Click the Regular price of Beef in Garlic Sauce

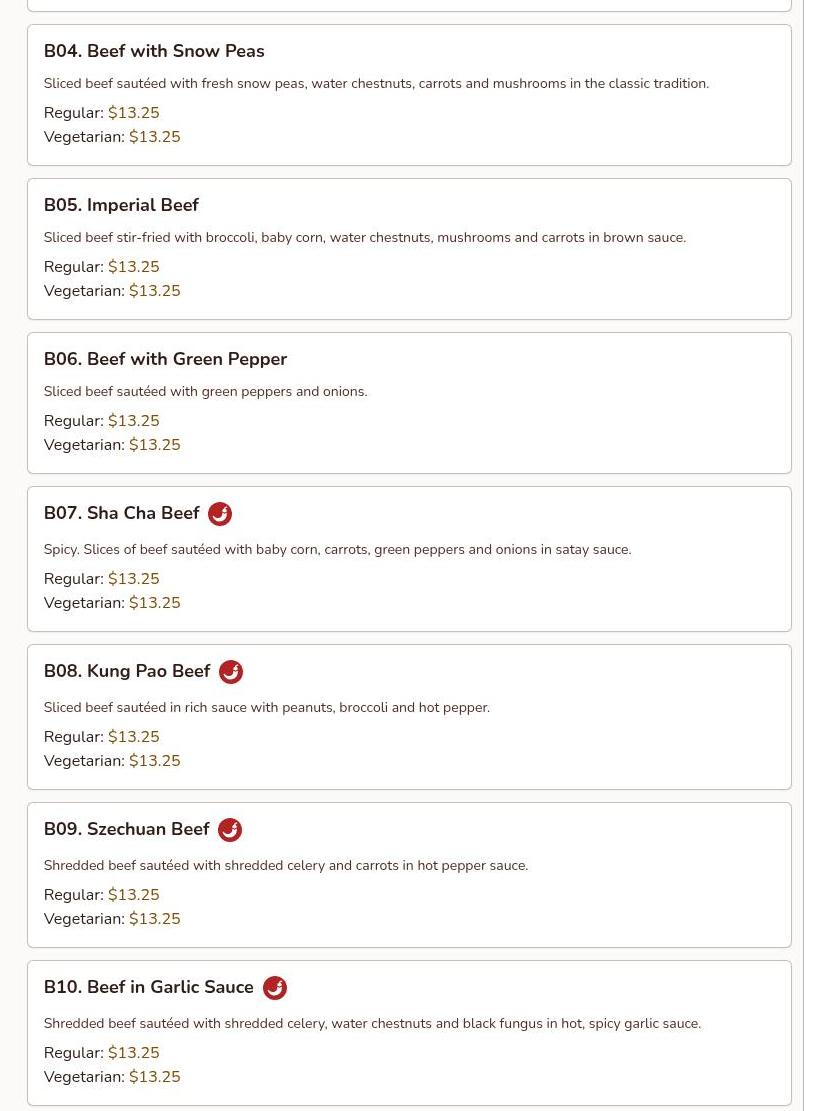tap(133, 1053)
